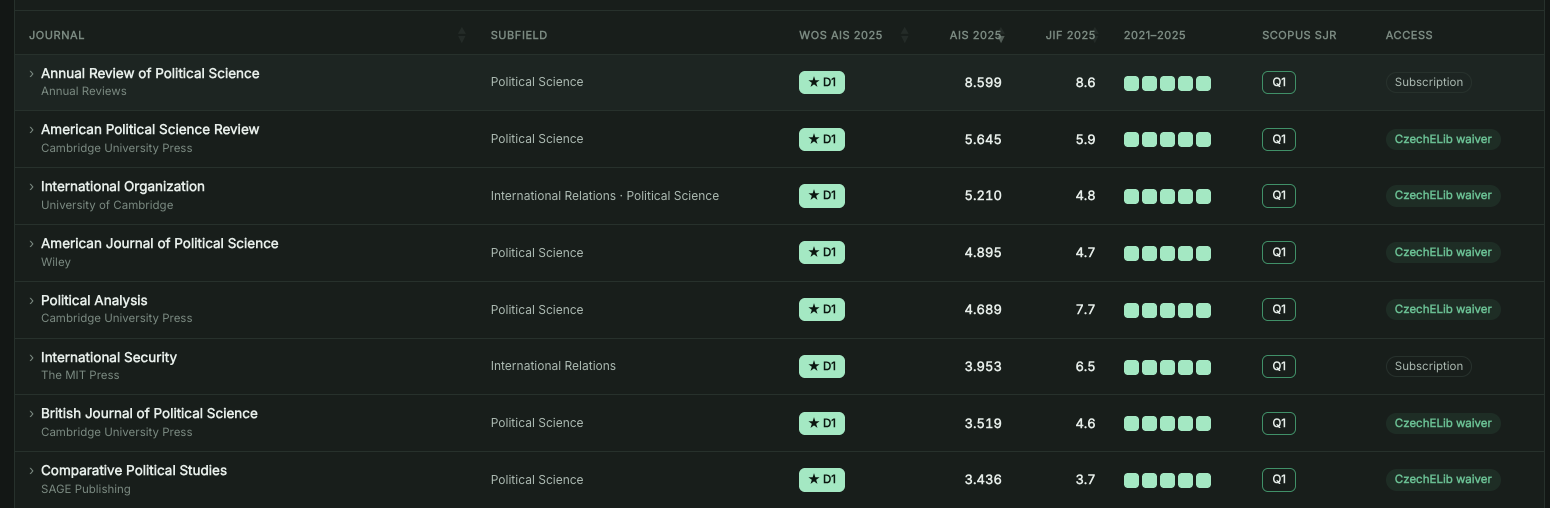Expand the American Journal of Political Science row
Viewport: 1550px width, 508px height.
(x=31, y=244)
